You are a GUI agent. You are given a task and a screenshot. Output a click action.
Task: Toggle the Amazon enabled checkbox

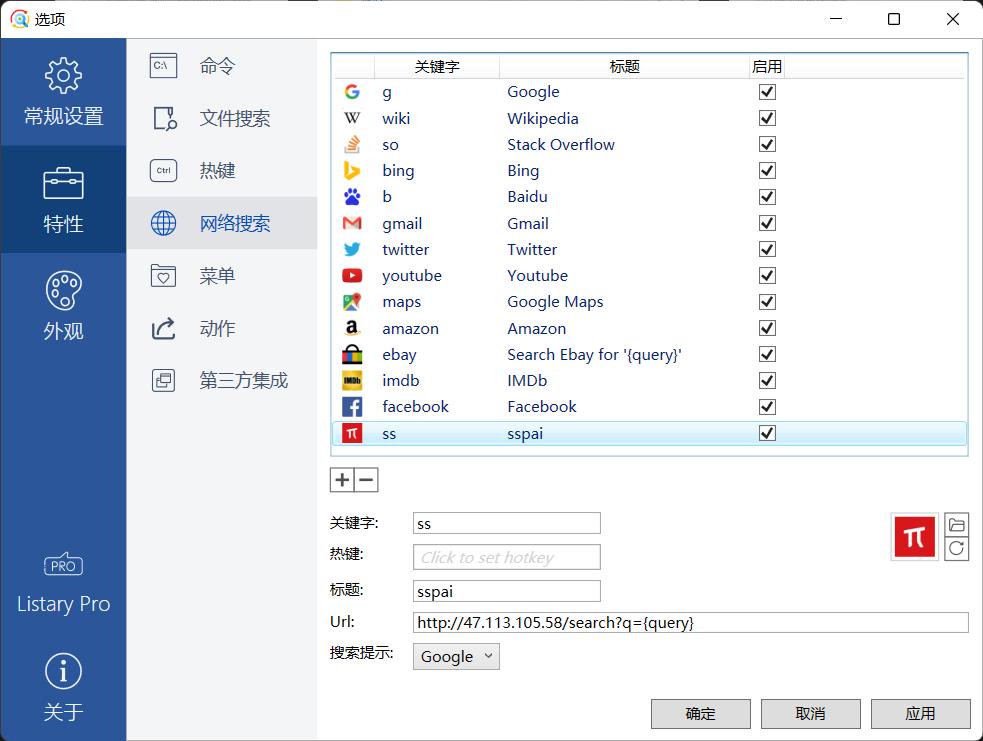767,328
